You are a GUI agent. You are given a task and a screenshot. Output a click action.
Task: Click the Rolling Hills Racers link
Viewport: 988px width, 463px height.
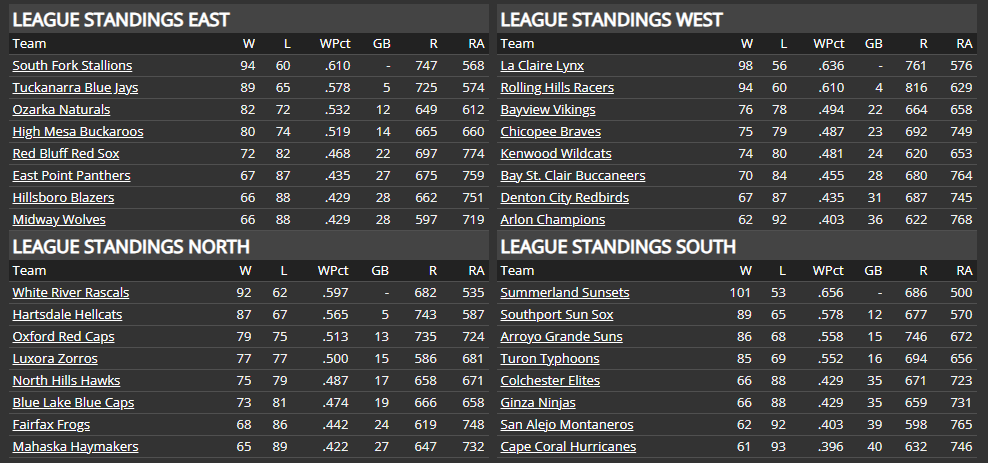click(557, 88)
